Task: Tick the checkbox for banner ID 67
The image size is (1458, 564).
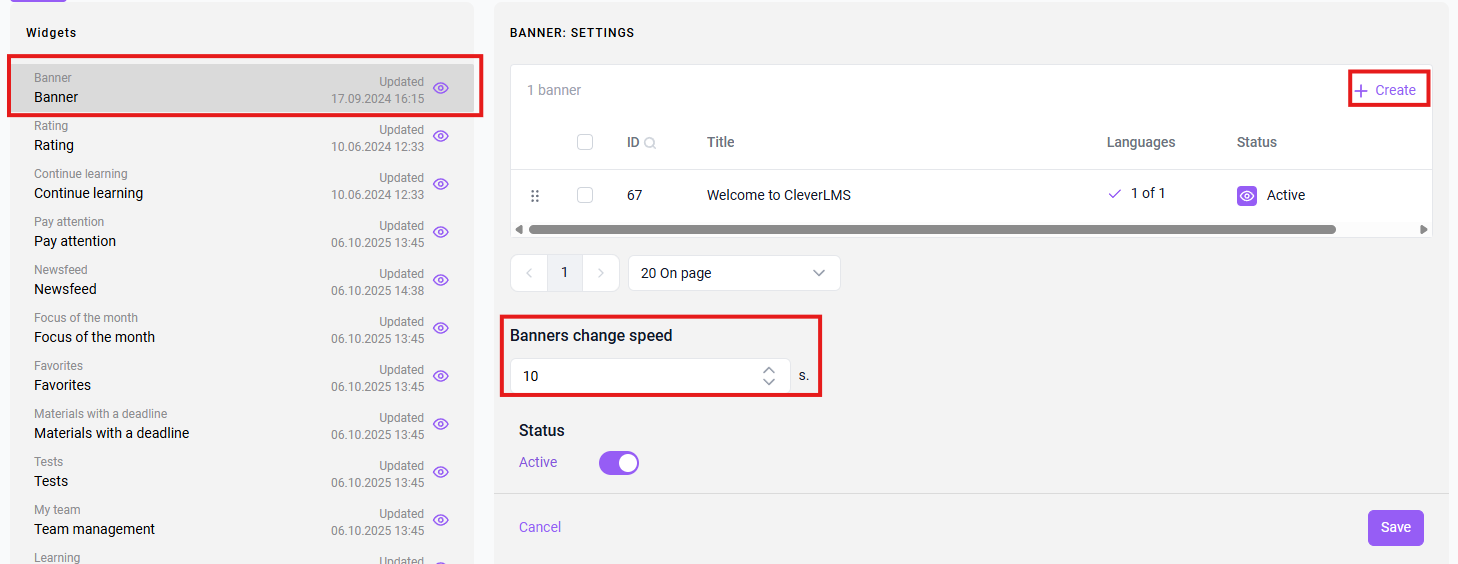Action: coord(585,195)
